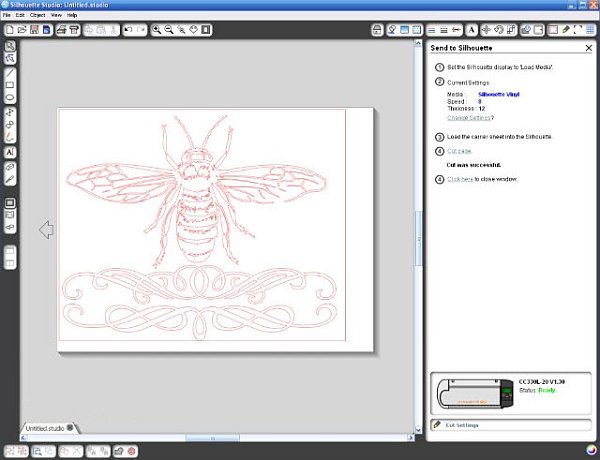
Task: Choose the Text tool in left toolbar
Action: tap(10, 152)
